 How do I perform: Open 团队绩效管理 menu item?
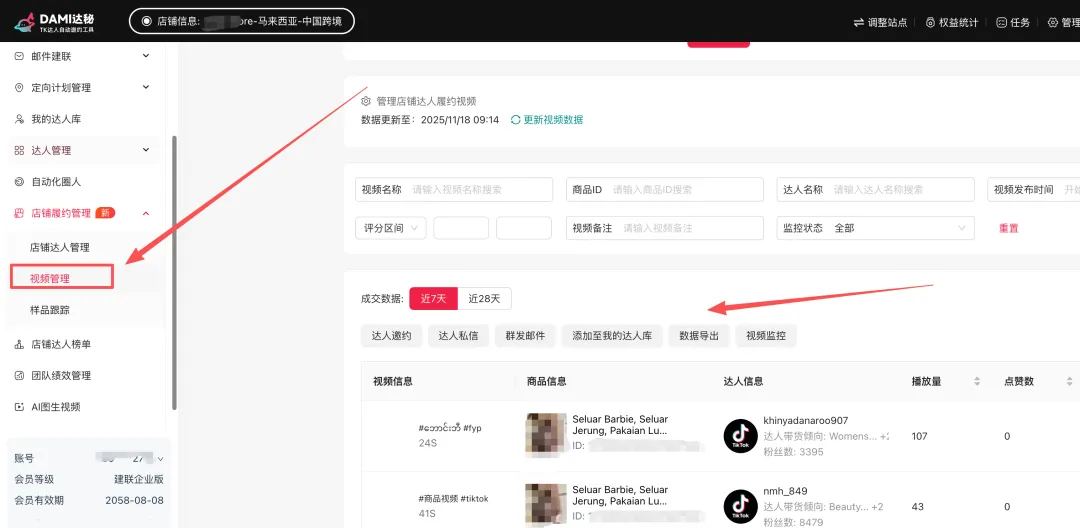61,376
